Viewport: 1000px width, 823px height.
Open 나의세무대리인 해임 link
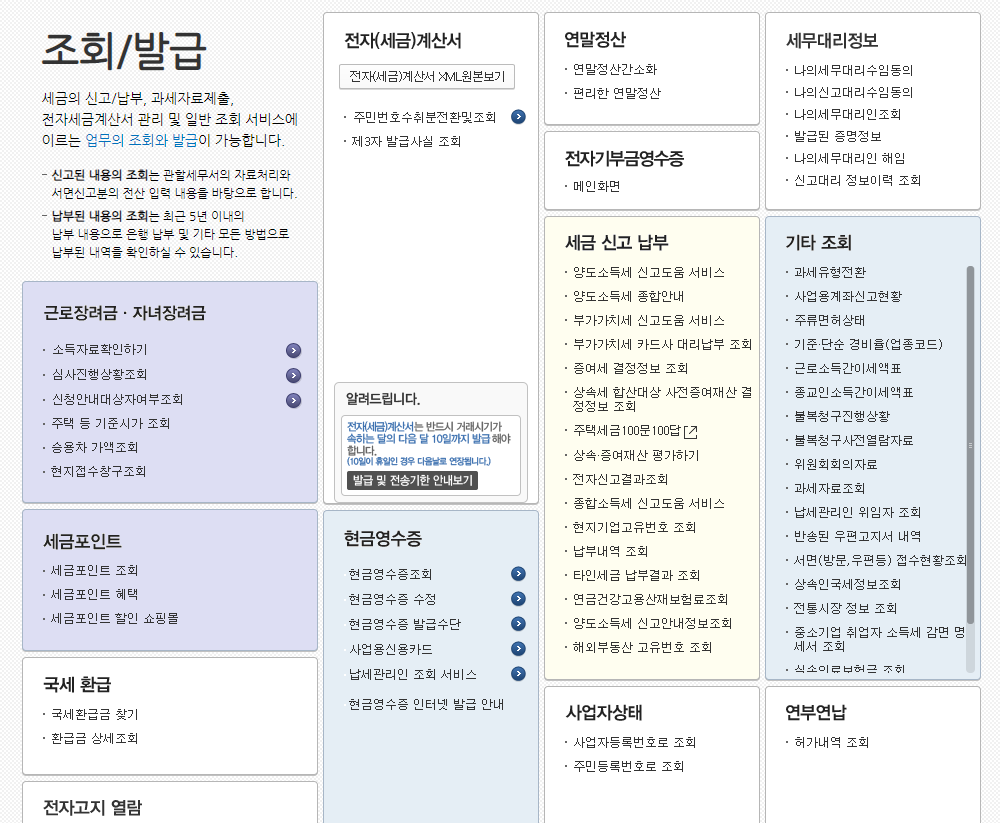pos(849,158)
